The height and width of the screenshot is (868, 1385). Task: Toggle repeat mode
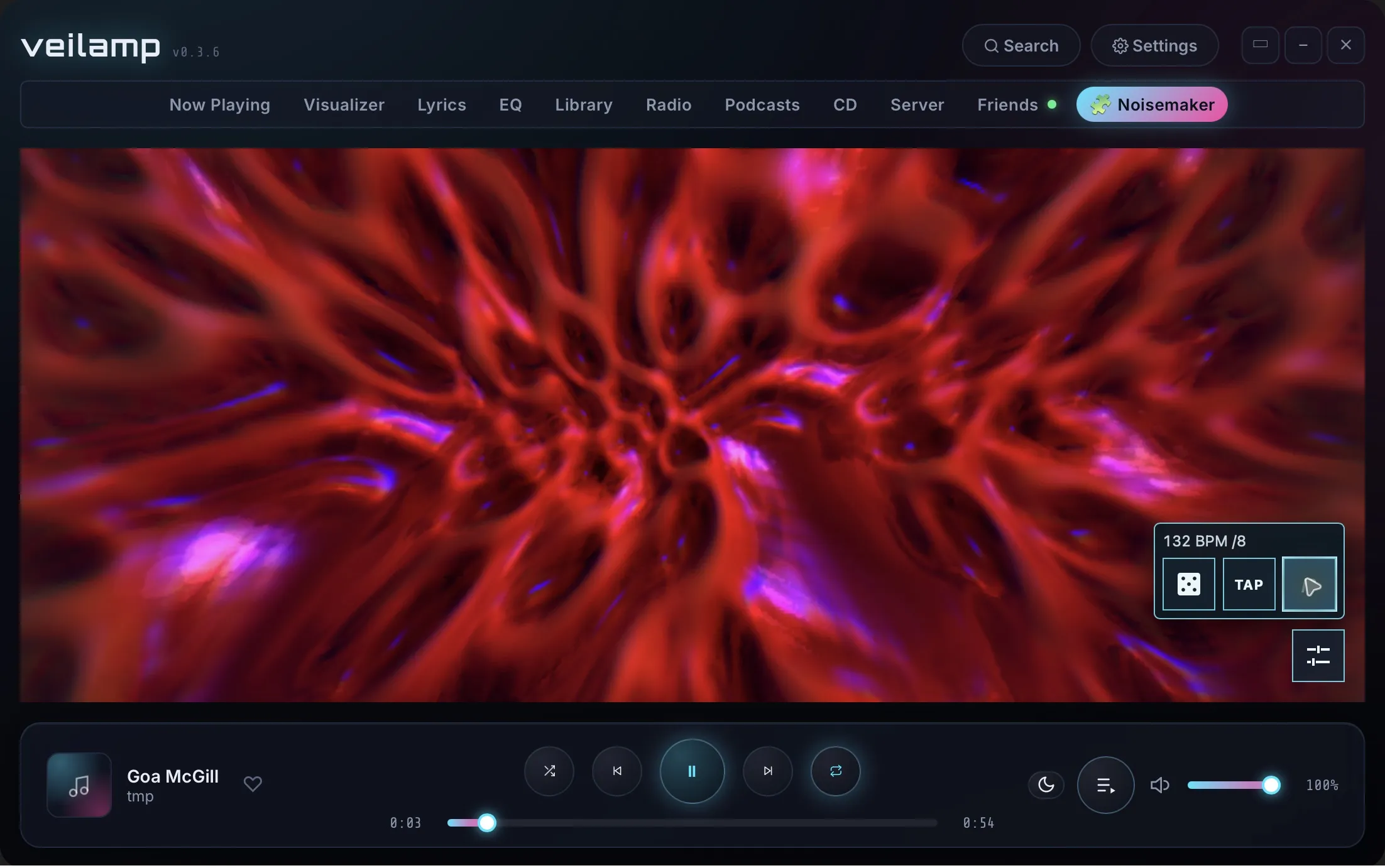click(x=836, y=772)
